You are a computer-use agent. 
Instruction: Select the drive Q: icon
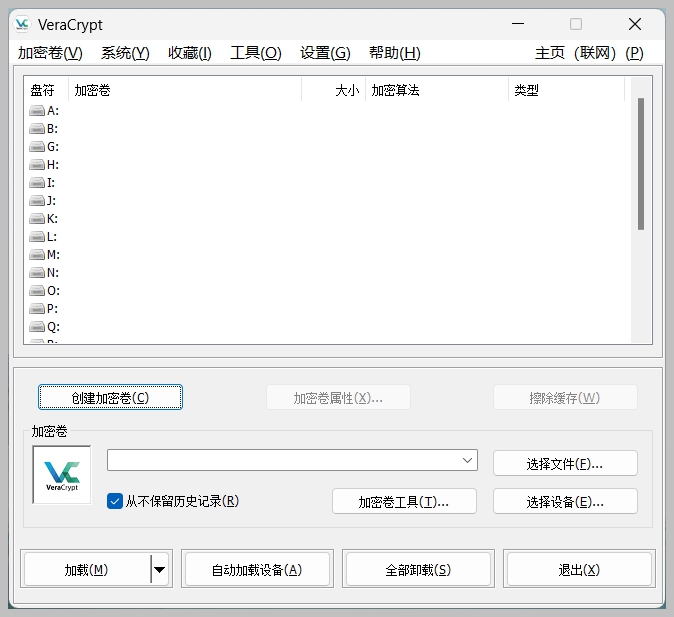pos(37,327)
